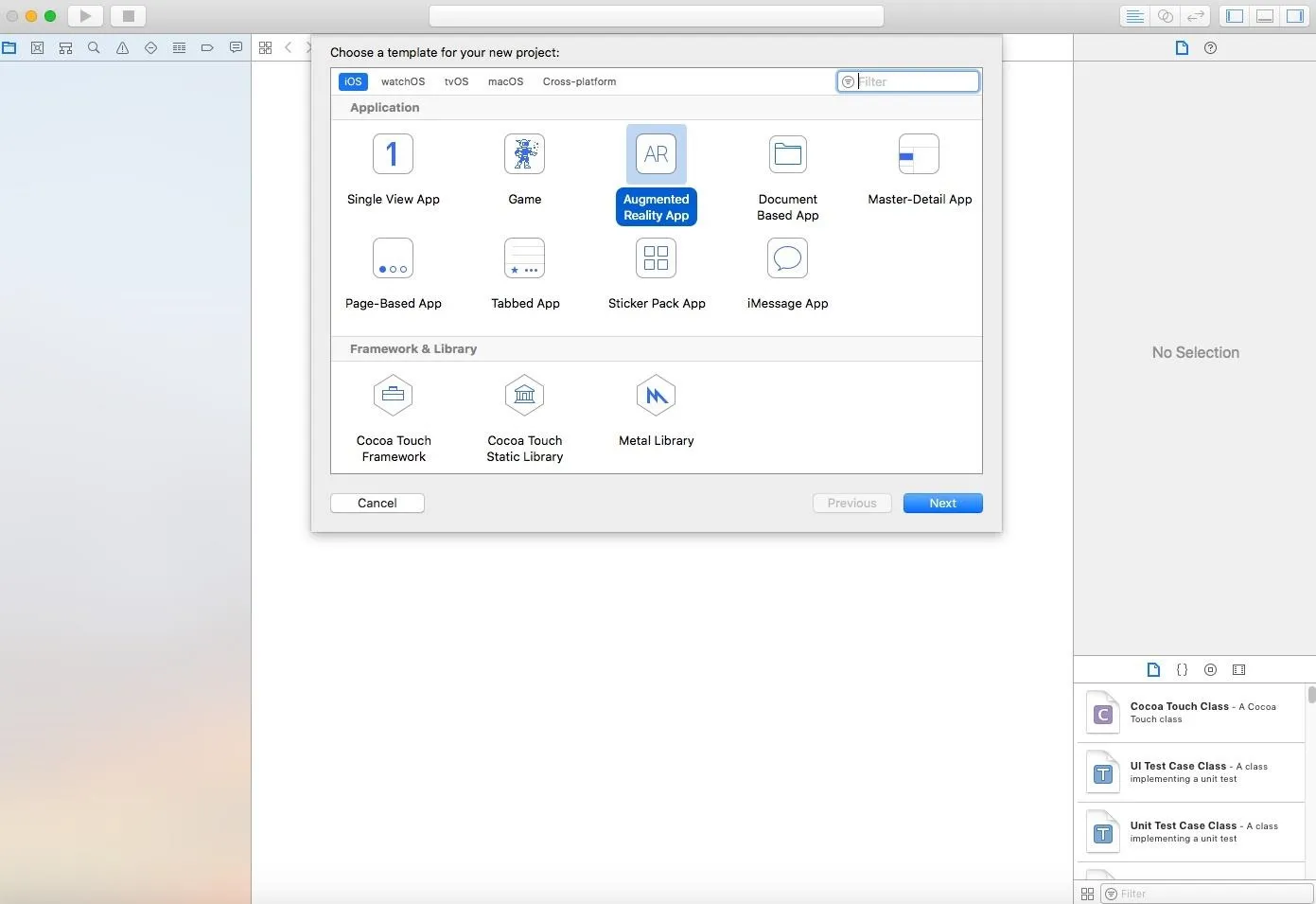The height and width of the screenshot is (904, 1316).
Task: Toggle the navigator panel visibility
Action: [1235, 16]
